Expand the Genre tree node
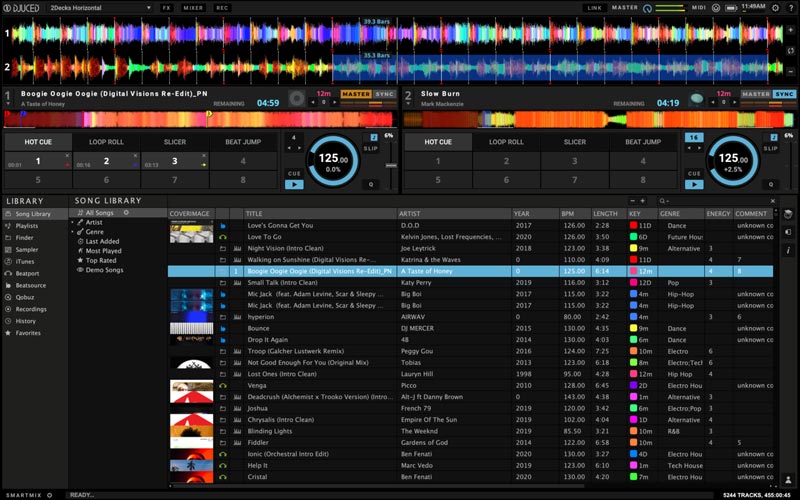The width and height of the screenshot is (800, 500). [73, 232]
